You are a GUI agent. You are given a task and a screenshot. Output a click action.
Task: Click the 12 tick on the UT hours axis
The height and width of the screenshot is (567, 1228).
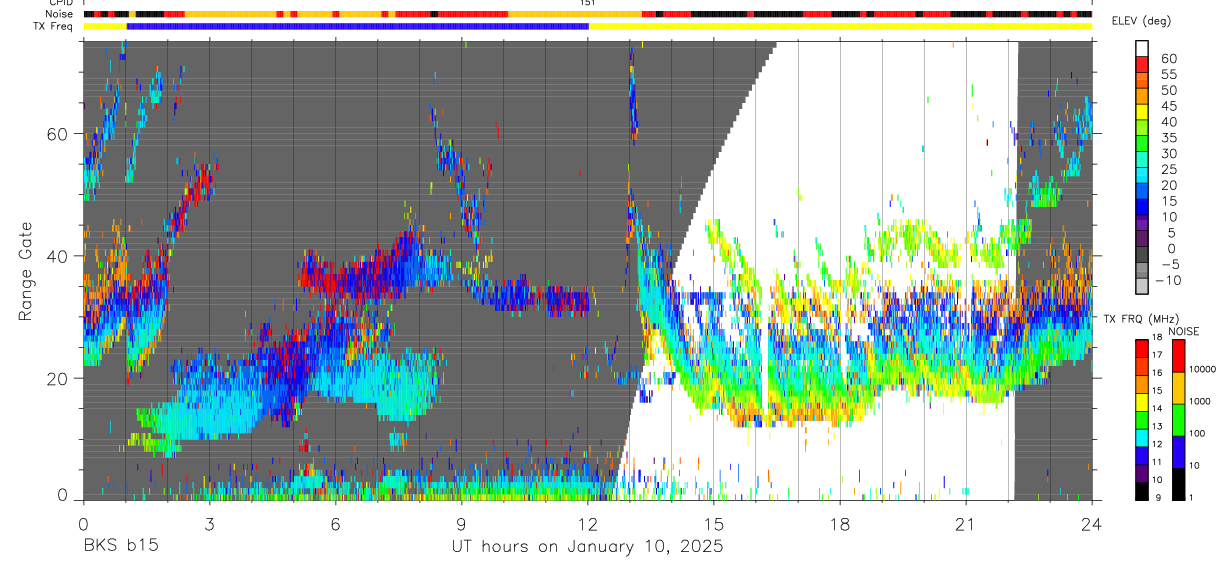(587, 523)
